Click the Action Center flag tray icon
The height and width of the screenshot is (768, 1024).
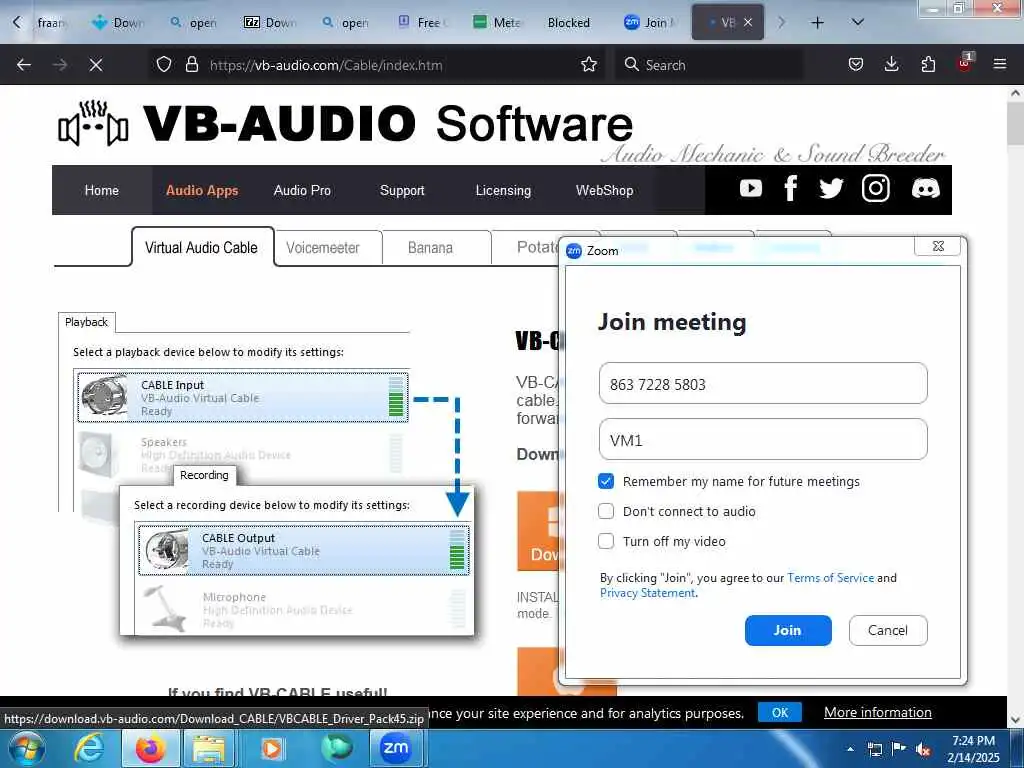pyautogui.click(x=899, y=749)
